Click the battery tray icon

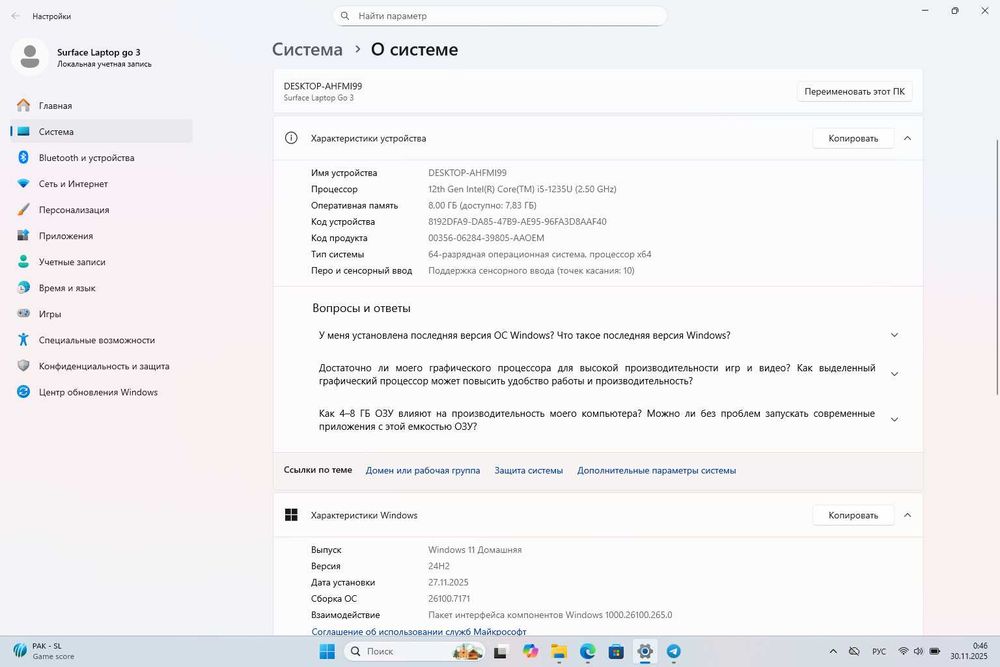[934, 651]
